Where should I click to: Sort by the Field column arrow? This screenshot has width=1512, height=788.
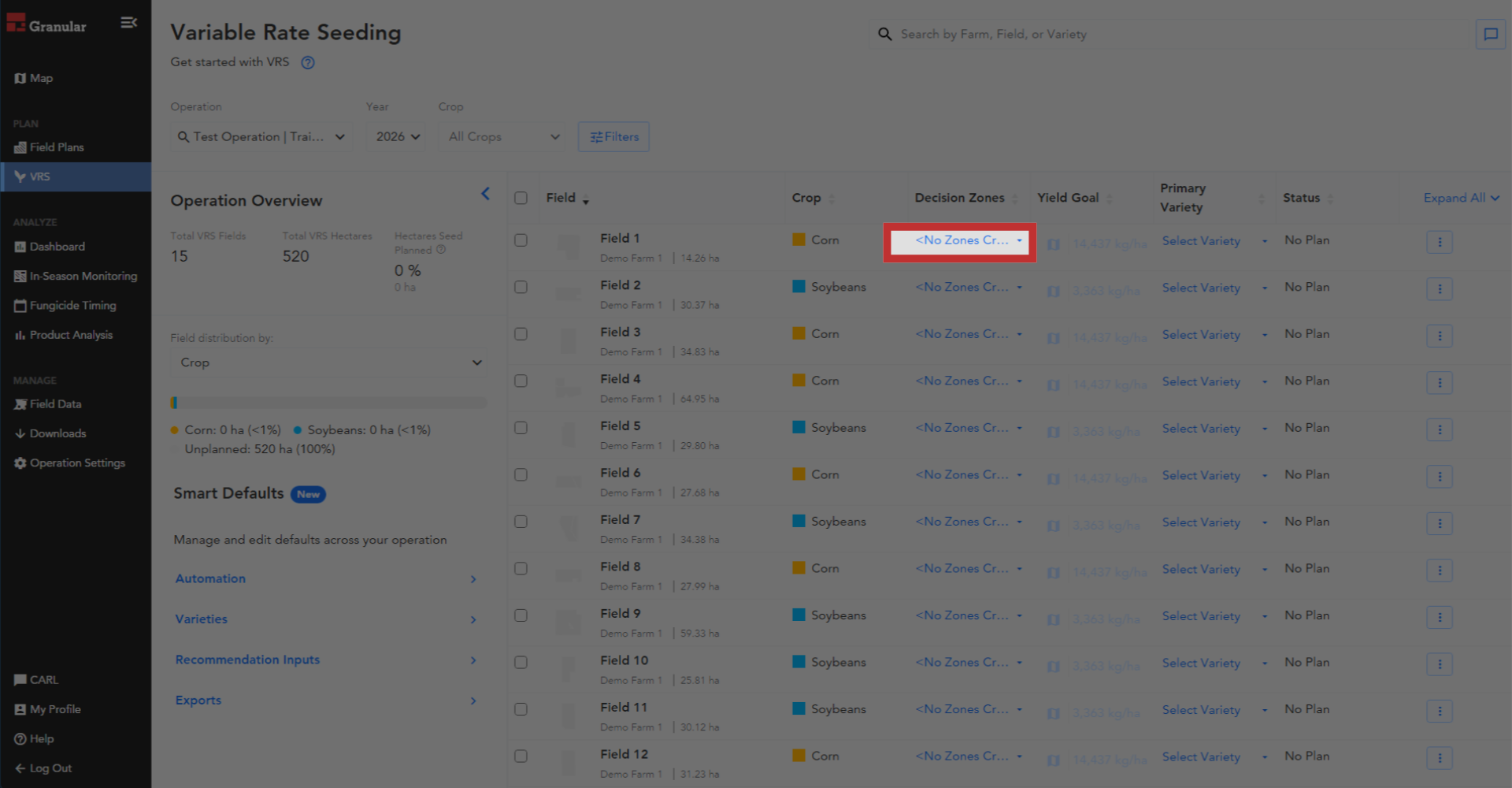point(585,200)
